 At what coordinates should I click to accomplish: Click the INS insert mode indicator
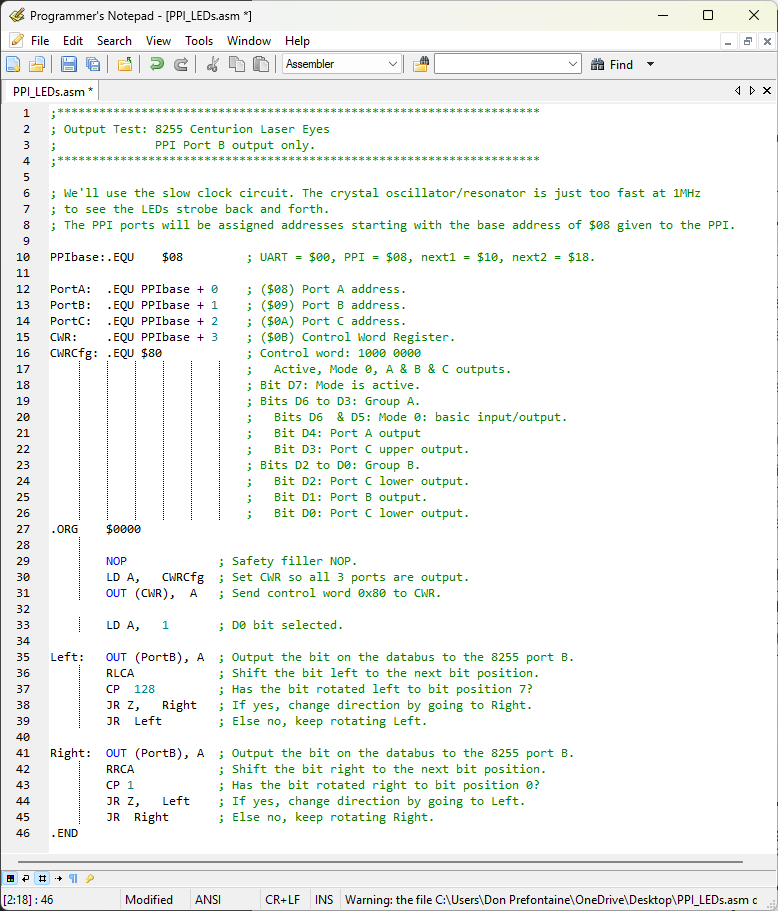tap(324, 900)
